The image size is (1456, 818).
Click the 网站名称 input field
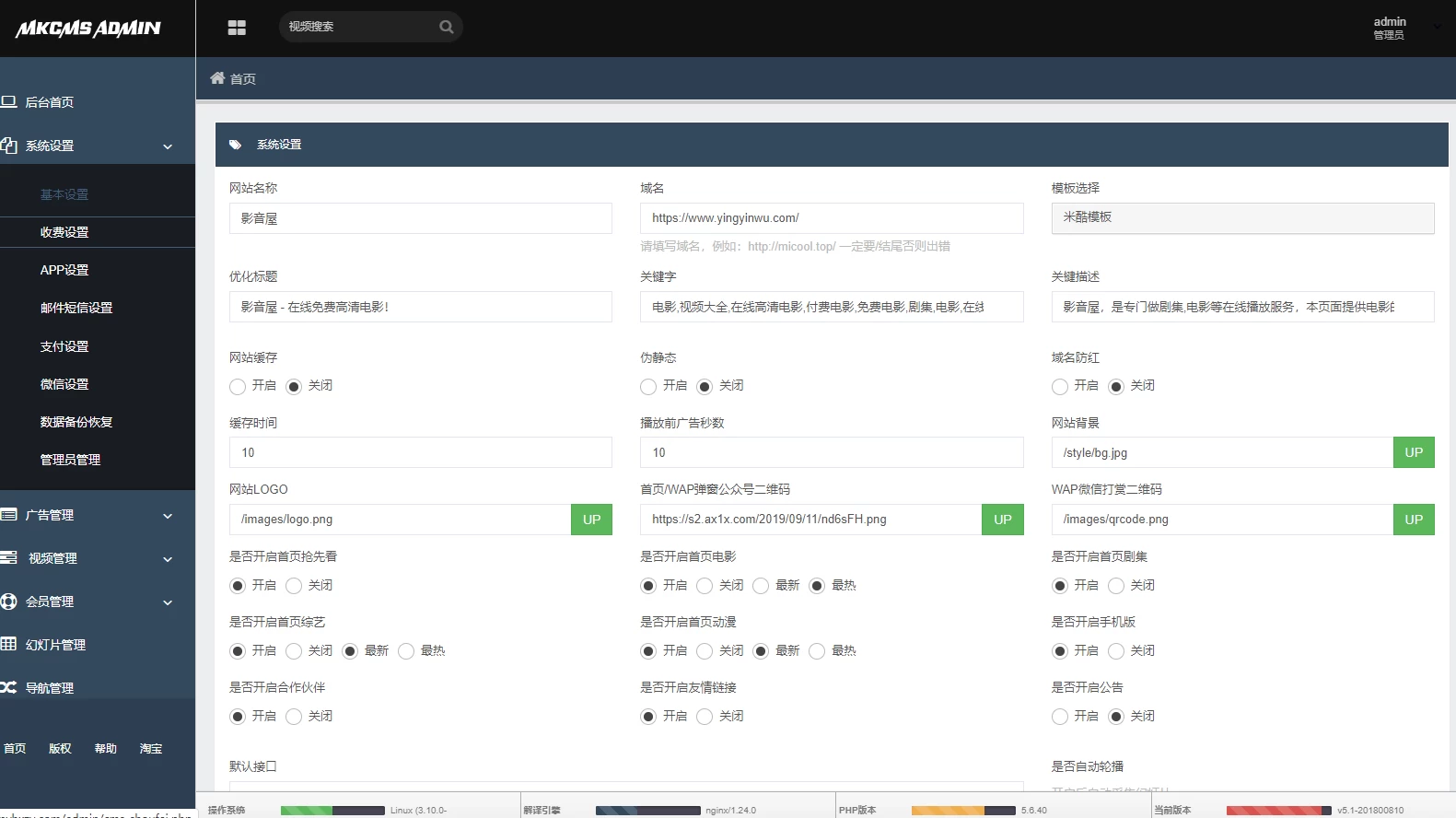[x=420, y=218]
